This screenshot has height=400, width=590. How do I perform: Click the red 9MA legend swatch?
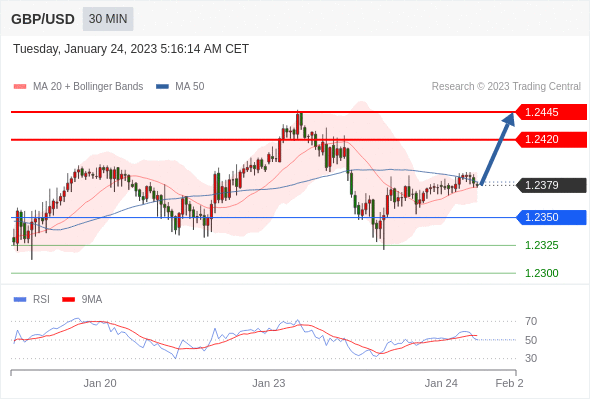pos(68,300)
